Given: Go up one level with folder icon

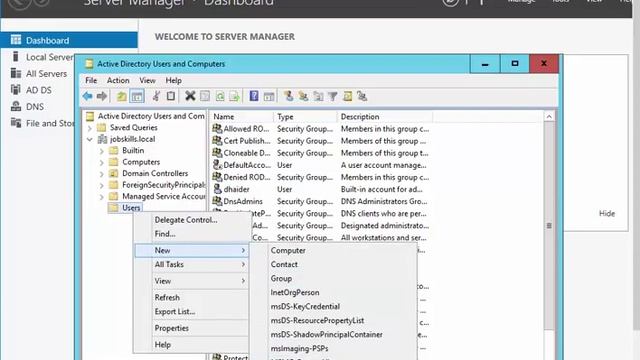Looking at the screenshot, I should pos(121,96).
